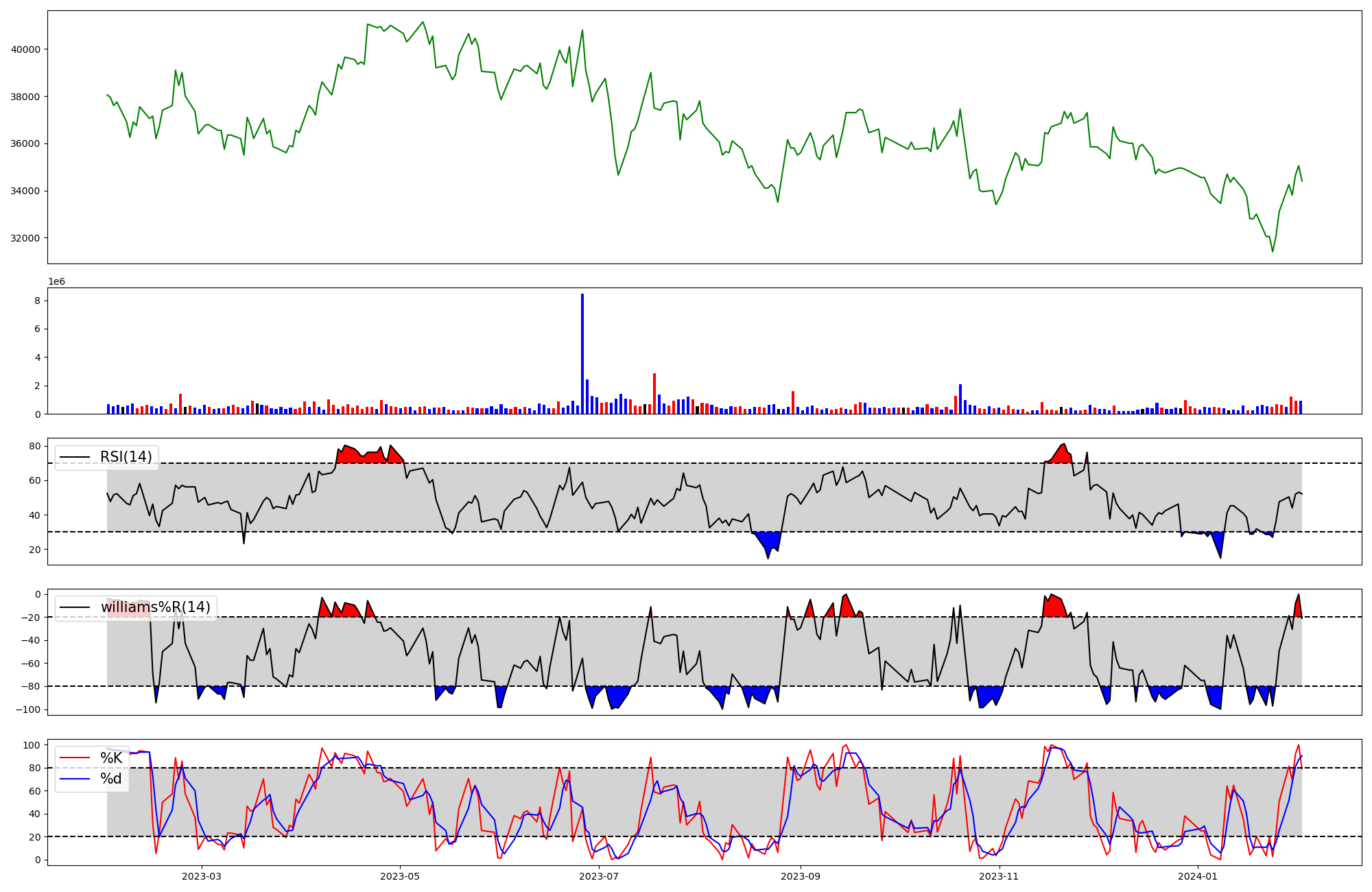
Task: Click the 80 tick on RSI axis
Action: [x=34, y=446]
